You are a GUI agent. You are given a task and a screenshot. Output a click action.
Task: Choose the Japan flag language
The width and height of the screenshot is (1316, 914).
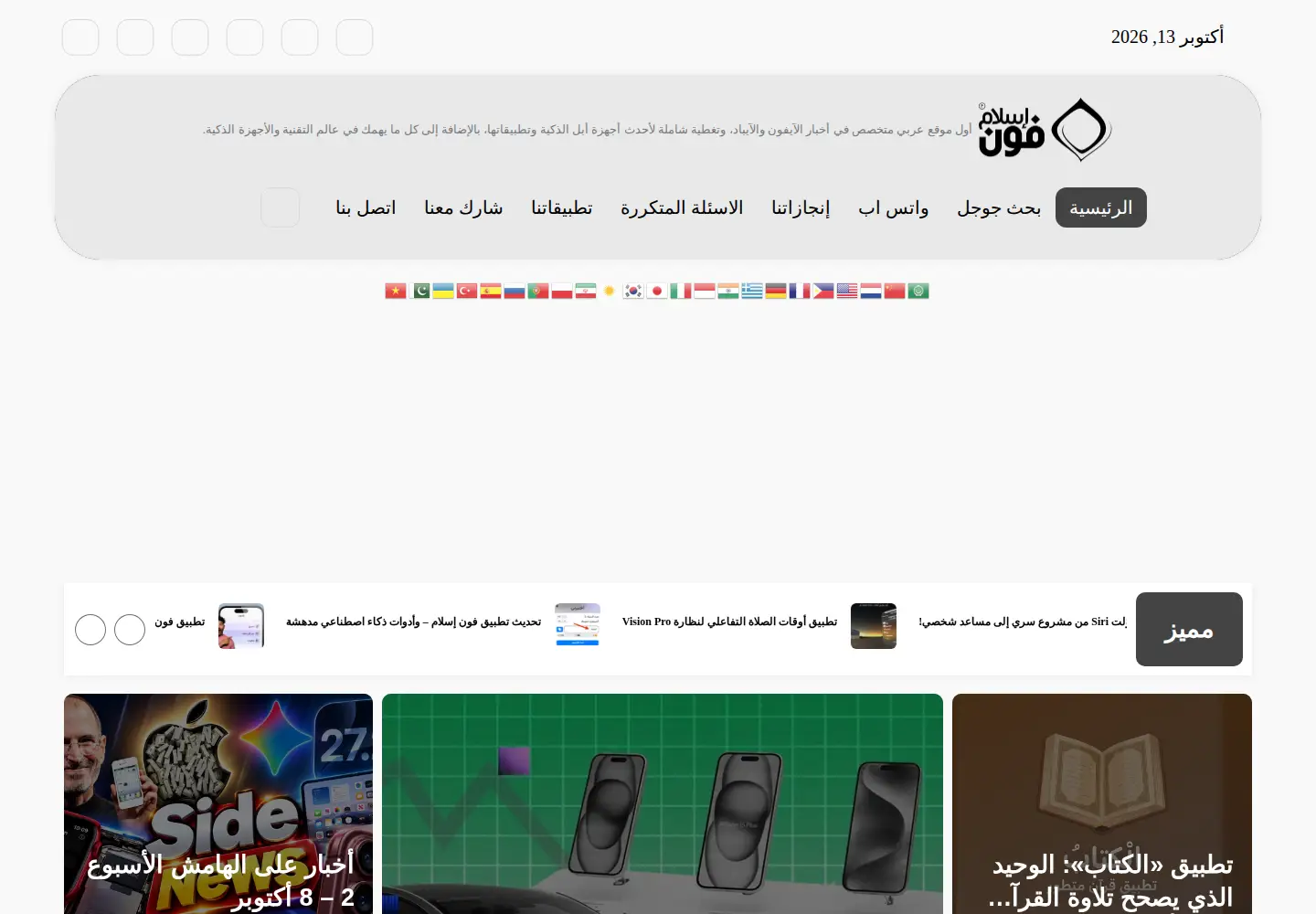(x=657, y=291)
